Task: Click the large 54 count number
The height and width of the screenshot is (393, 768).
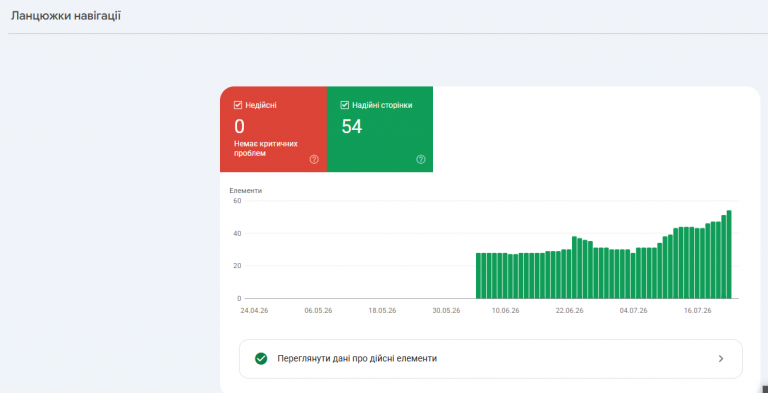Action: [x=352, y=127]
